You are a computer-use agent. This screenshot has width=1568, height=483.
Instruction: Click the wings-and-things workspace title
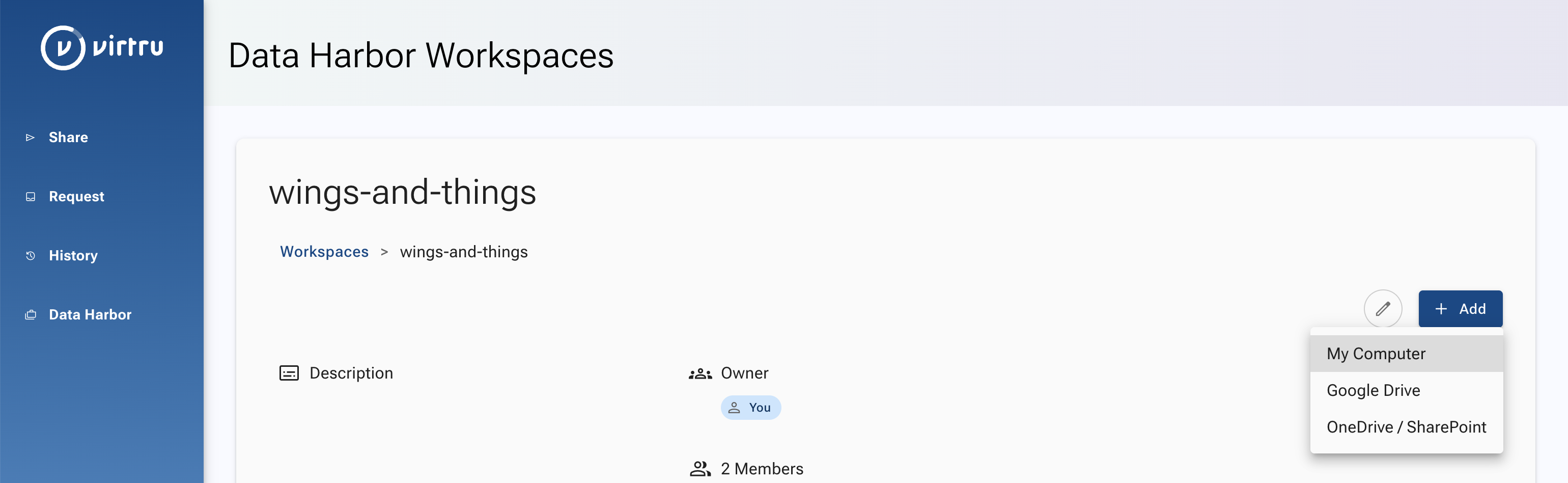[402, 193]
